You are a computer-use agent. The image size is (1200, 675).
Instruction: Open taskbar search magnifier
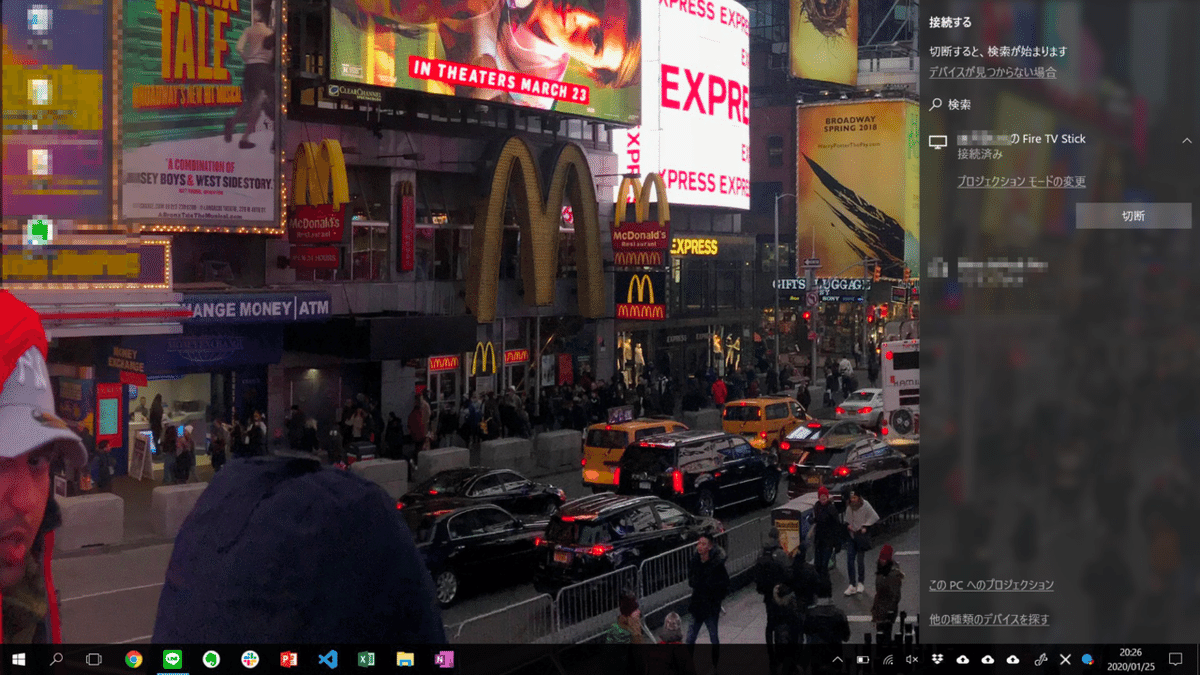(x=56, y=659)
